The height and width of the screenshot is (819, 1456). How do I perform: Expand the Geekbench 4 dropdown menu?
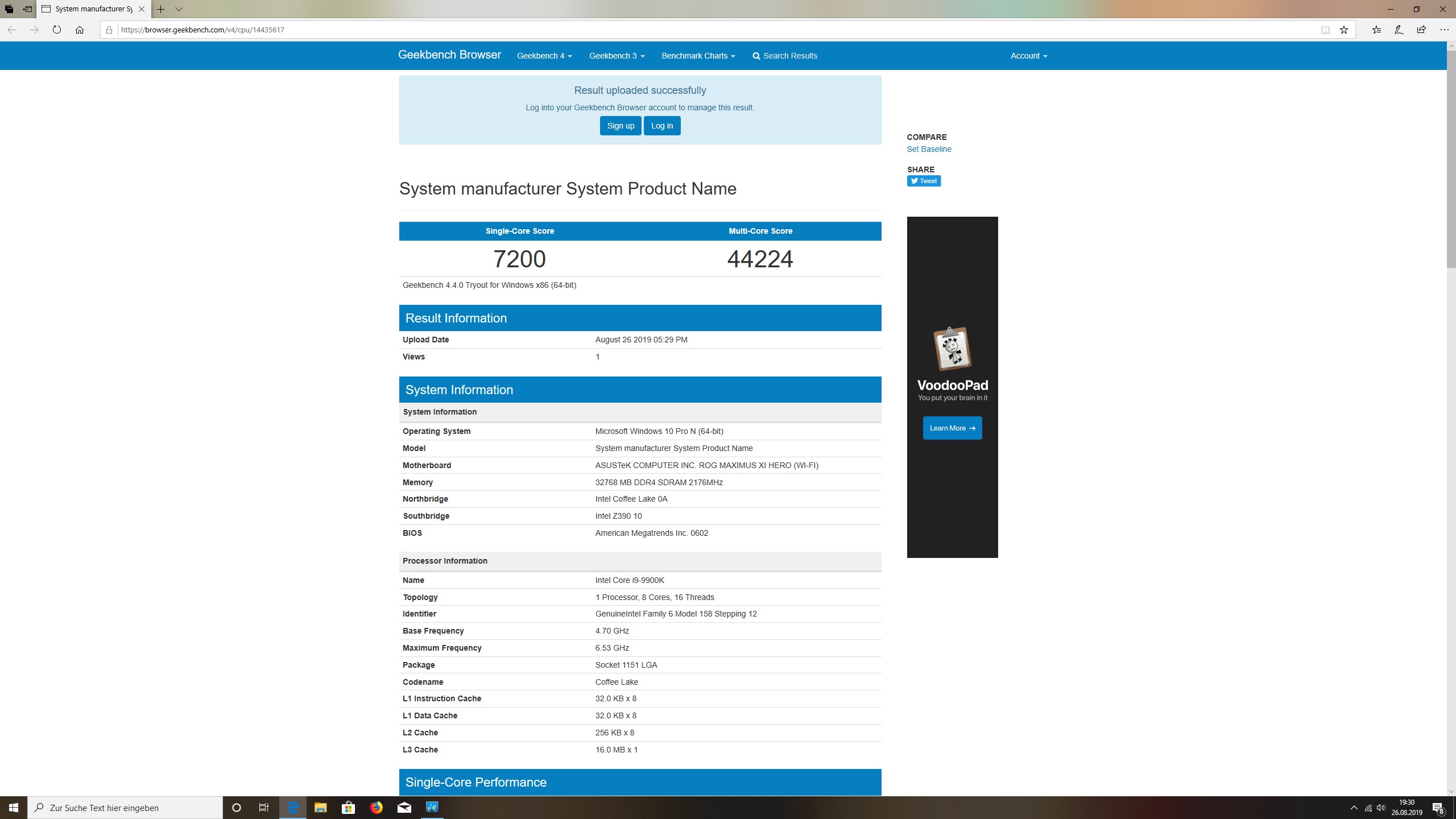(x=544, y=56)
